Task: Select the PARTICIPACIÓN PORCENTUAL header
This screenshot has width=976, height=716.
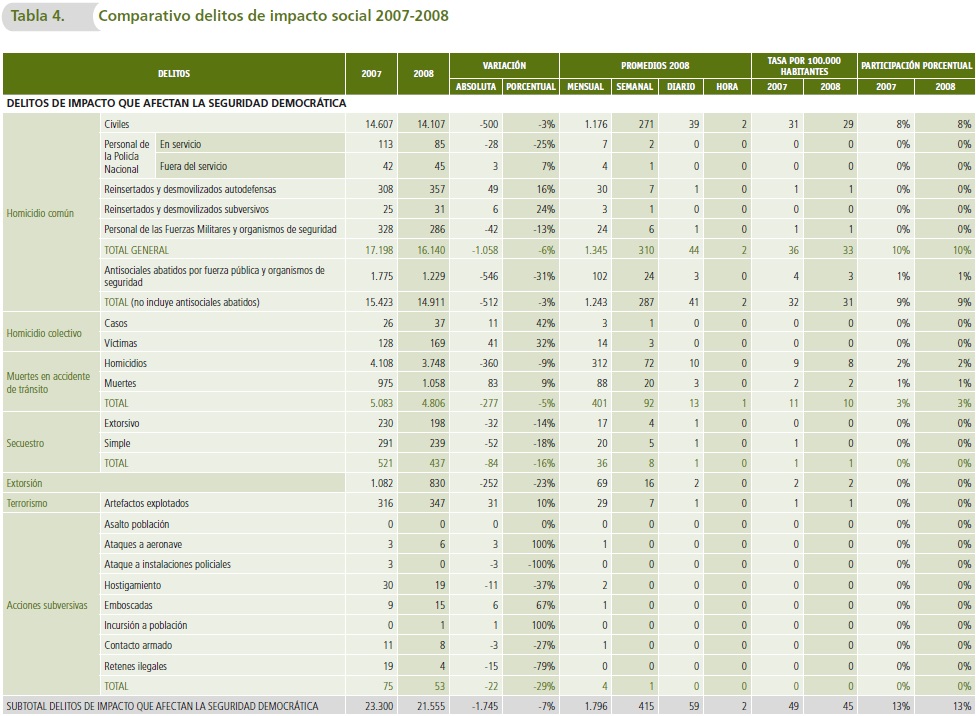Action: click(916, 65)
